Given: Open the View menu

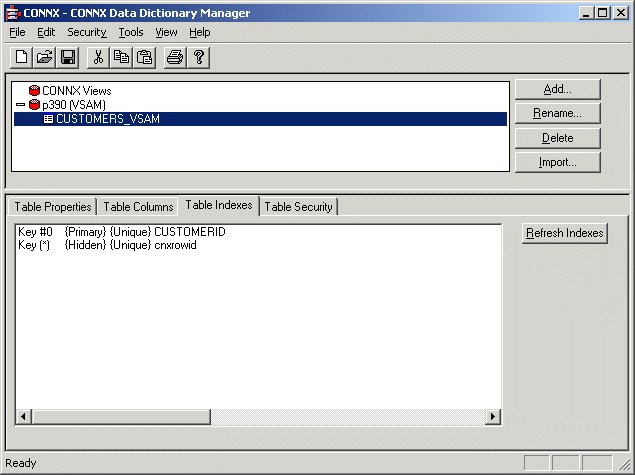Looking at the screenshot, I should tap(166, 32).
